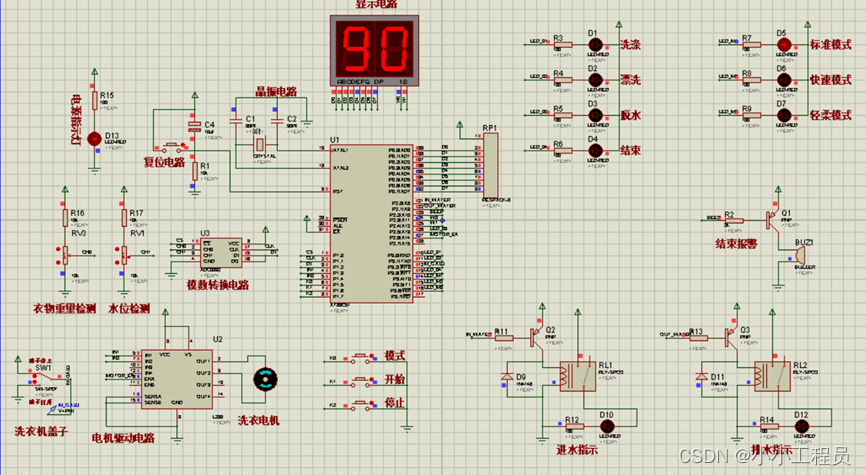This screenshot has width=866, height=475.
Task: Click the D13 power indicator LED
Action: 96,138
